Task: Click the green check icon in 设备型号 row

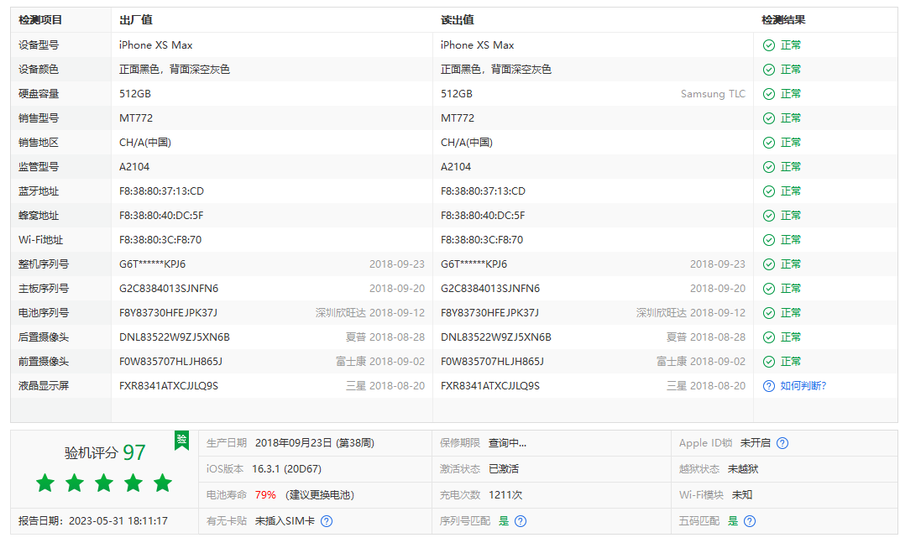Action: pos(769,45)
